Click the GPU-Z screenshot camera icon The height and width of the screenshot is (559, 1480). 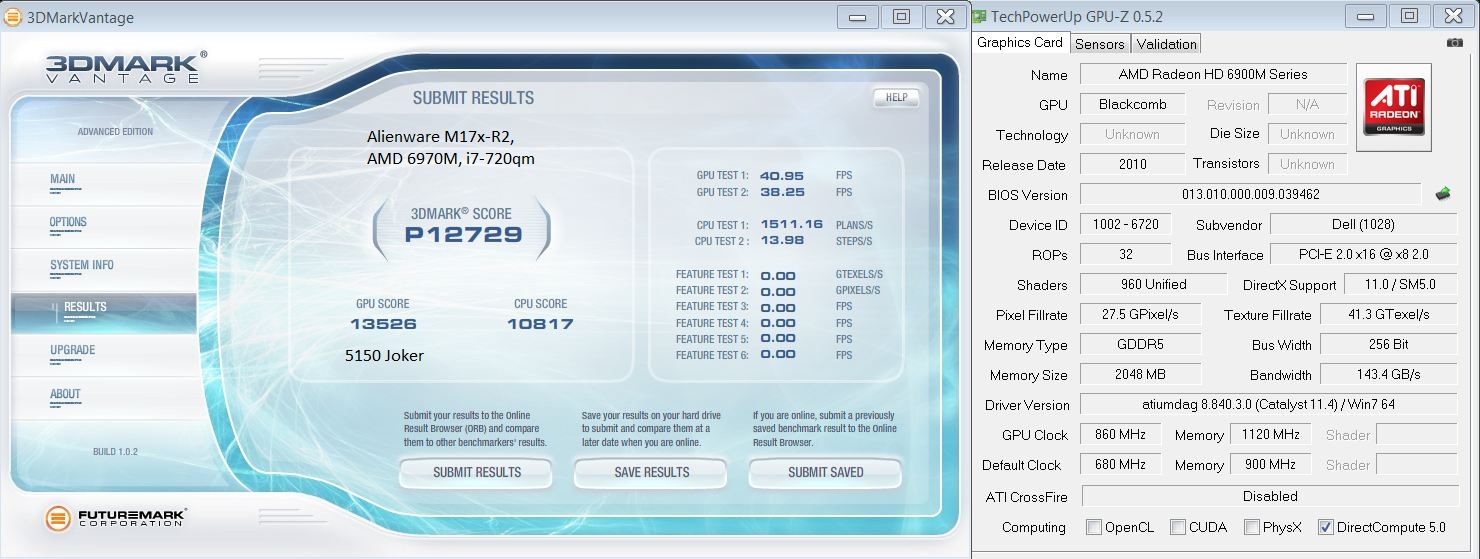(1454, 43)
